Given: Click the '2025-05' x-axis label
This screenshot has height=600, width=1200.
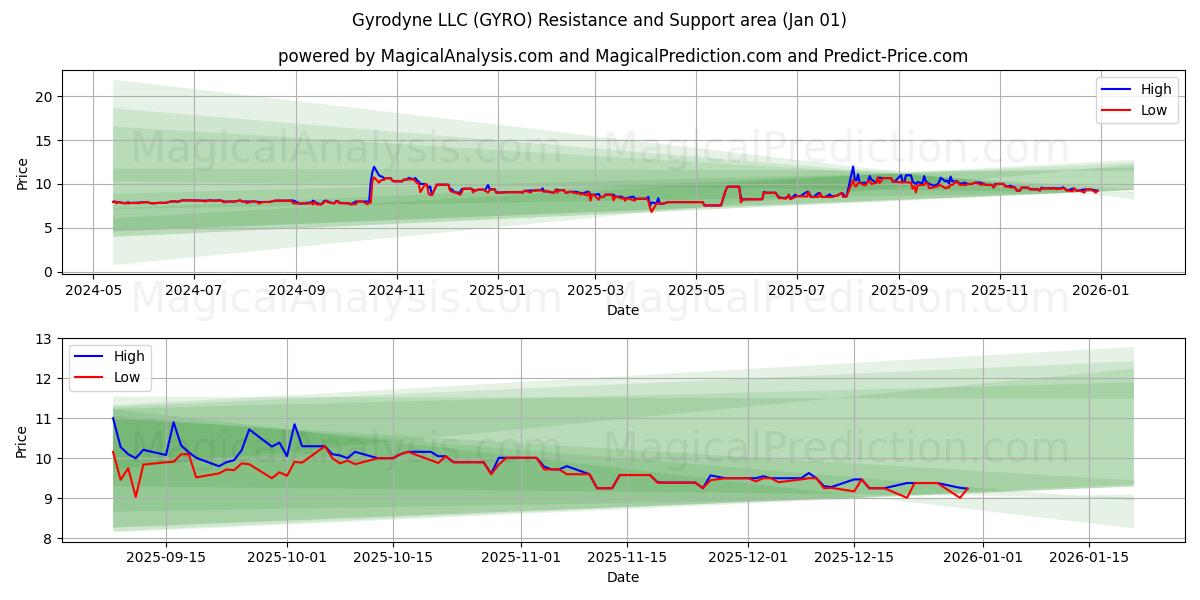Looking at the screenshot, I should tap(696, 290).
